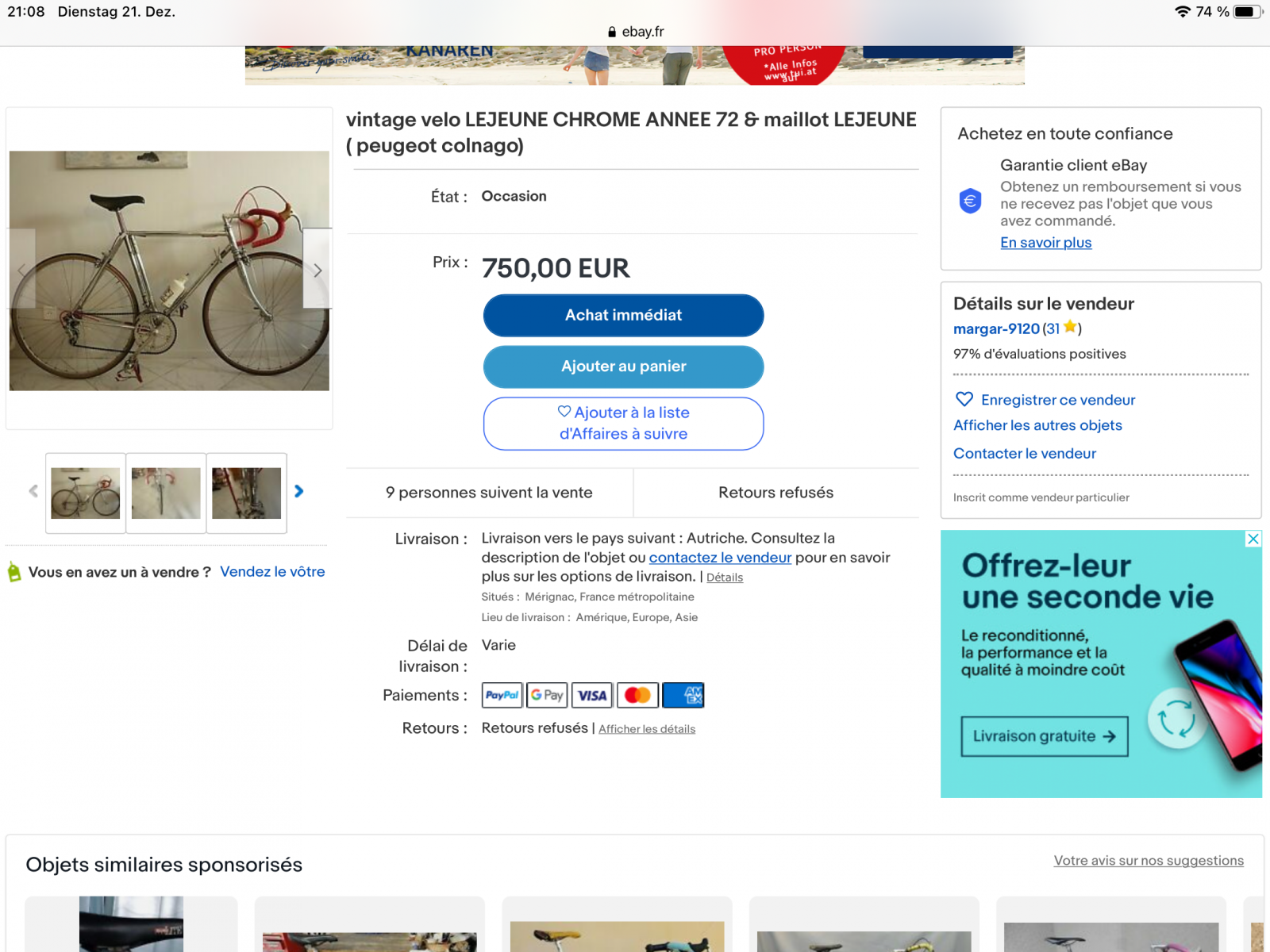Show previous bicycle photo with left arrow

pos(21,270)
